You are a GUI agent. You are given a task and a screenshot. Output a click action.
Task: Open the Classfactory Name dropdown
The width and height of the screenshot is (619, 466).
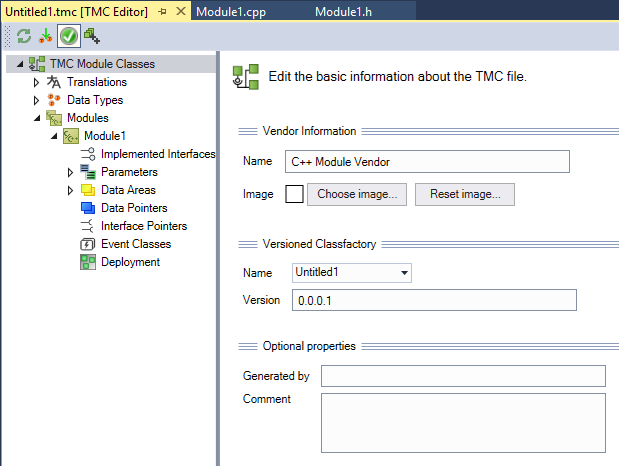(404, 273)
